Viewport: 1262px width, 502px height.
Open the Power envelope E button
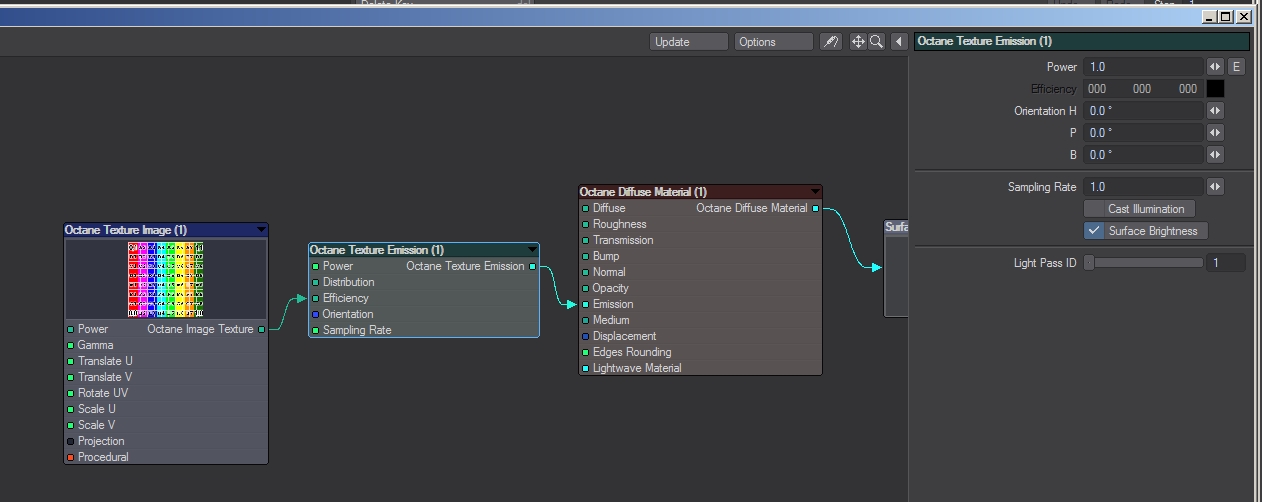pyautogui.click(x=1236, y=67)
